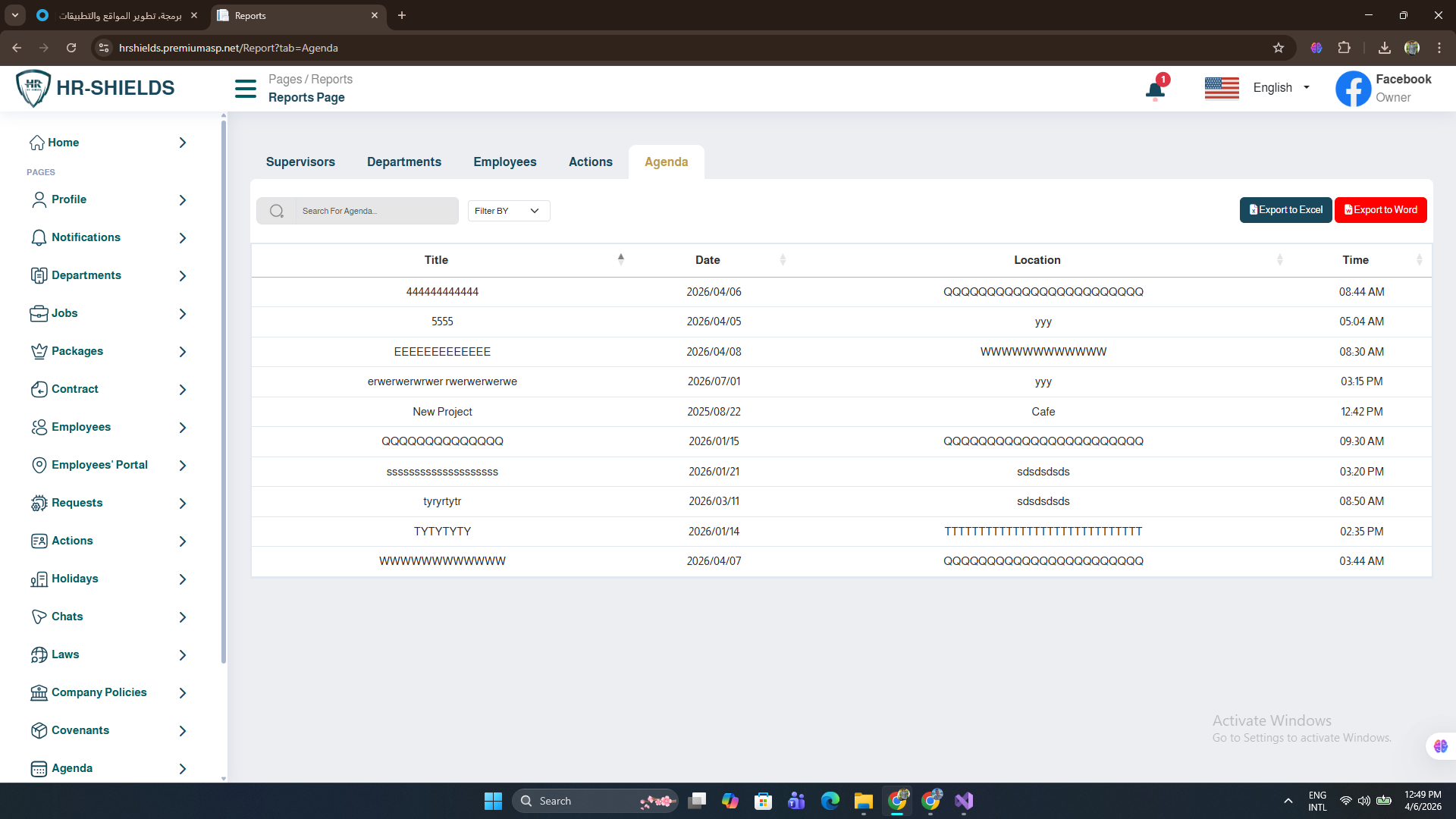Switch to the Supervisors tab
The image size is (1456, 819).
(300, 162)
